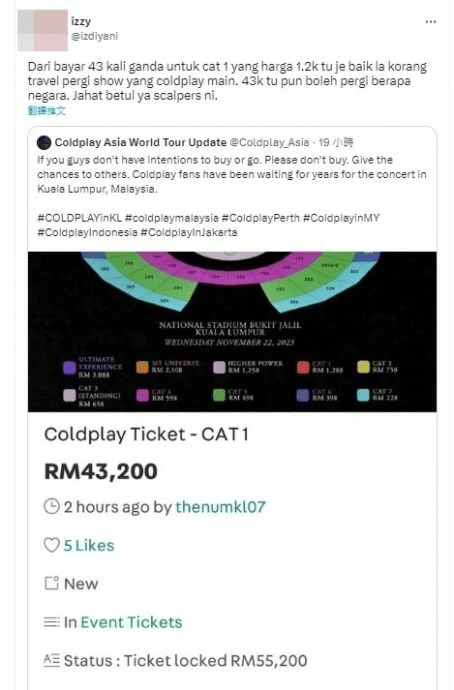Open the stadium seating map image
The height and width of the screenshot is (690, 454).
coord(232,332)
